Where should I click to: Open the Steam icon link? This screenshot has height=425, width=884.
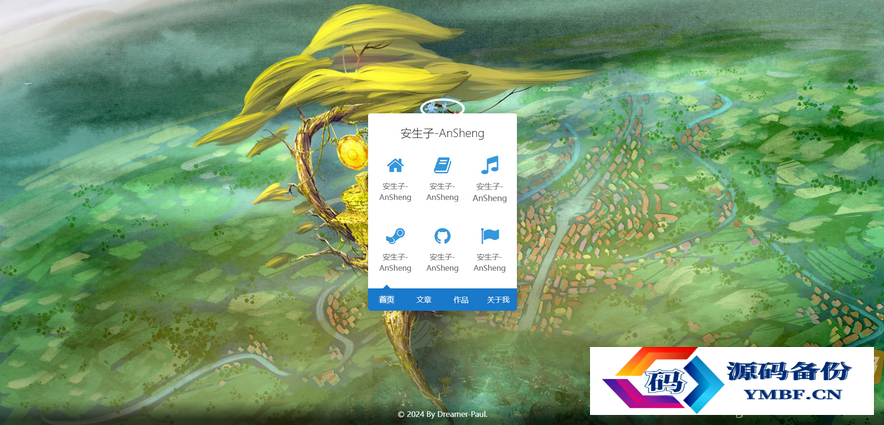(395, 236)
